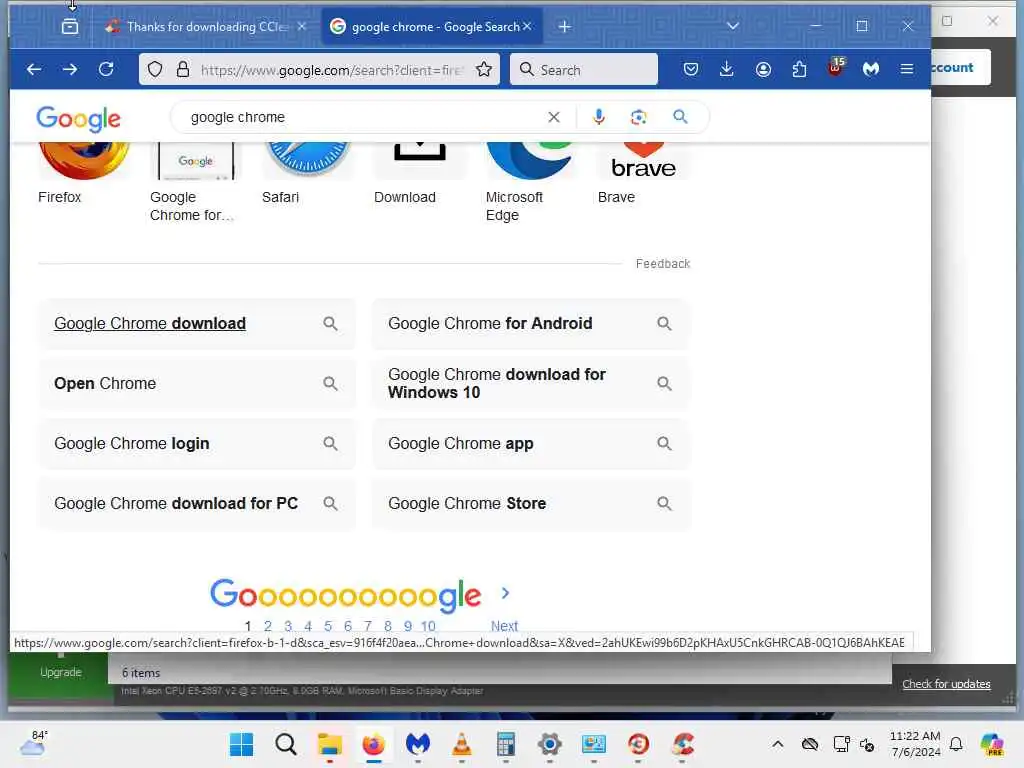1024x768 pixels.
Task: Open the extensions puzzle icon
Action: tap(799, 69)
